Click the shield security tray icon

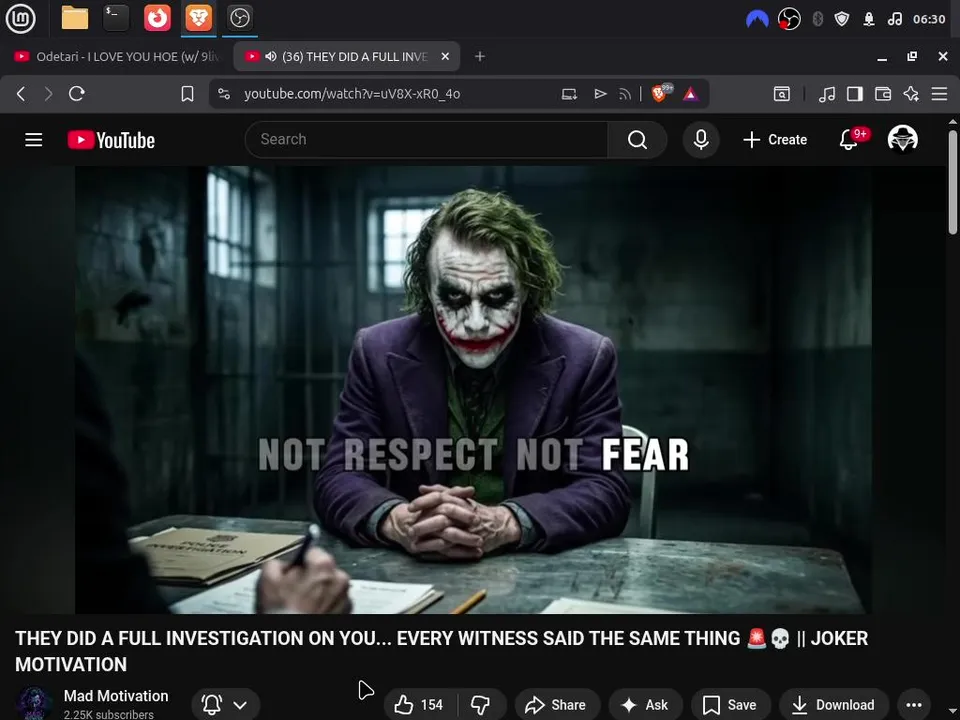click(842, 19)
